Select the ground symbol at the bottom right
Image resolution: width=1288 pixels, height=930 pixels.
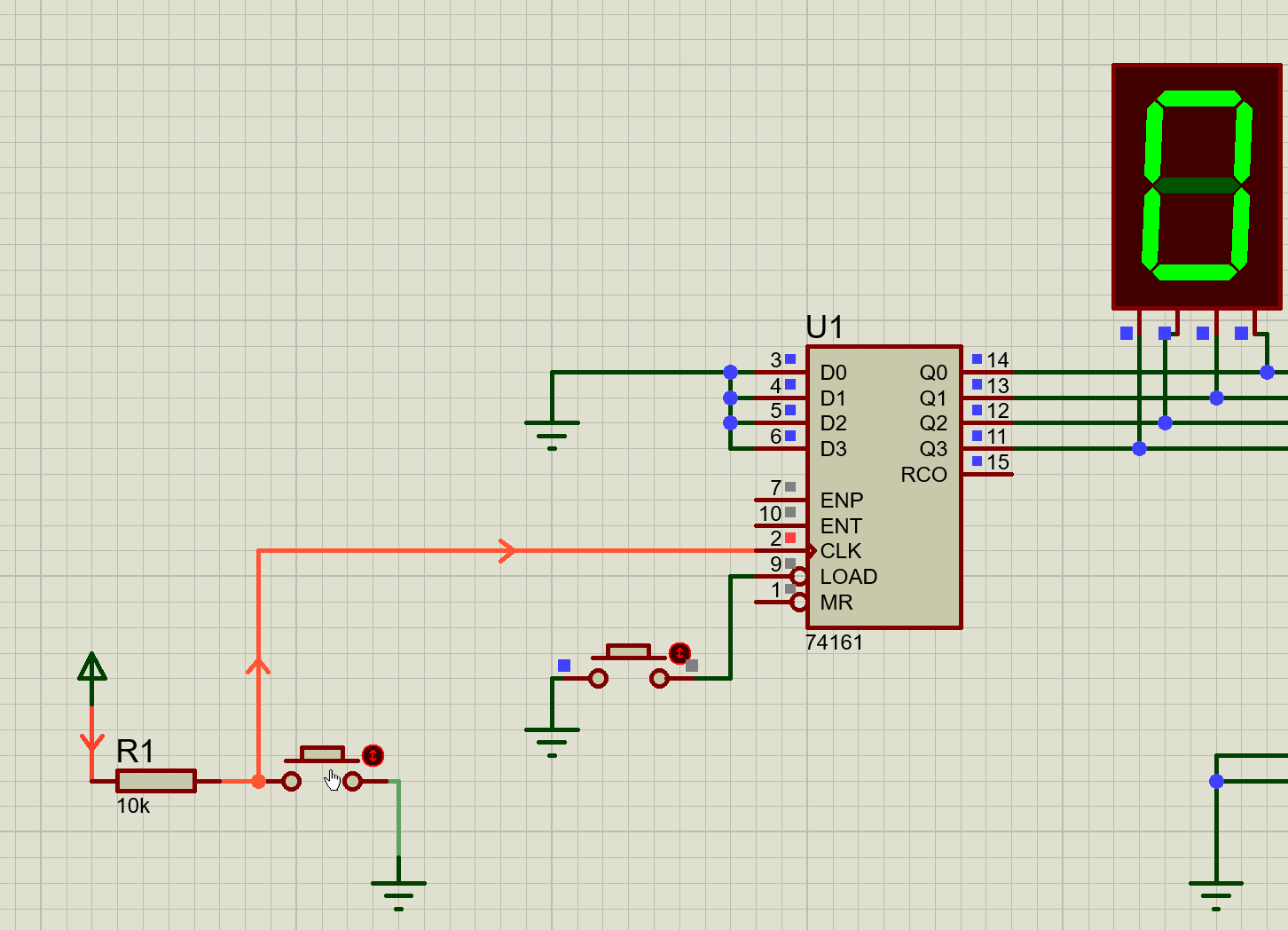[1215, 892]
